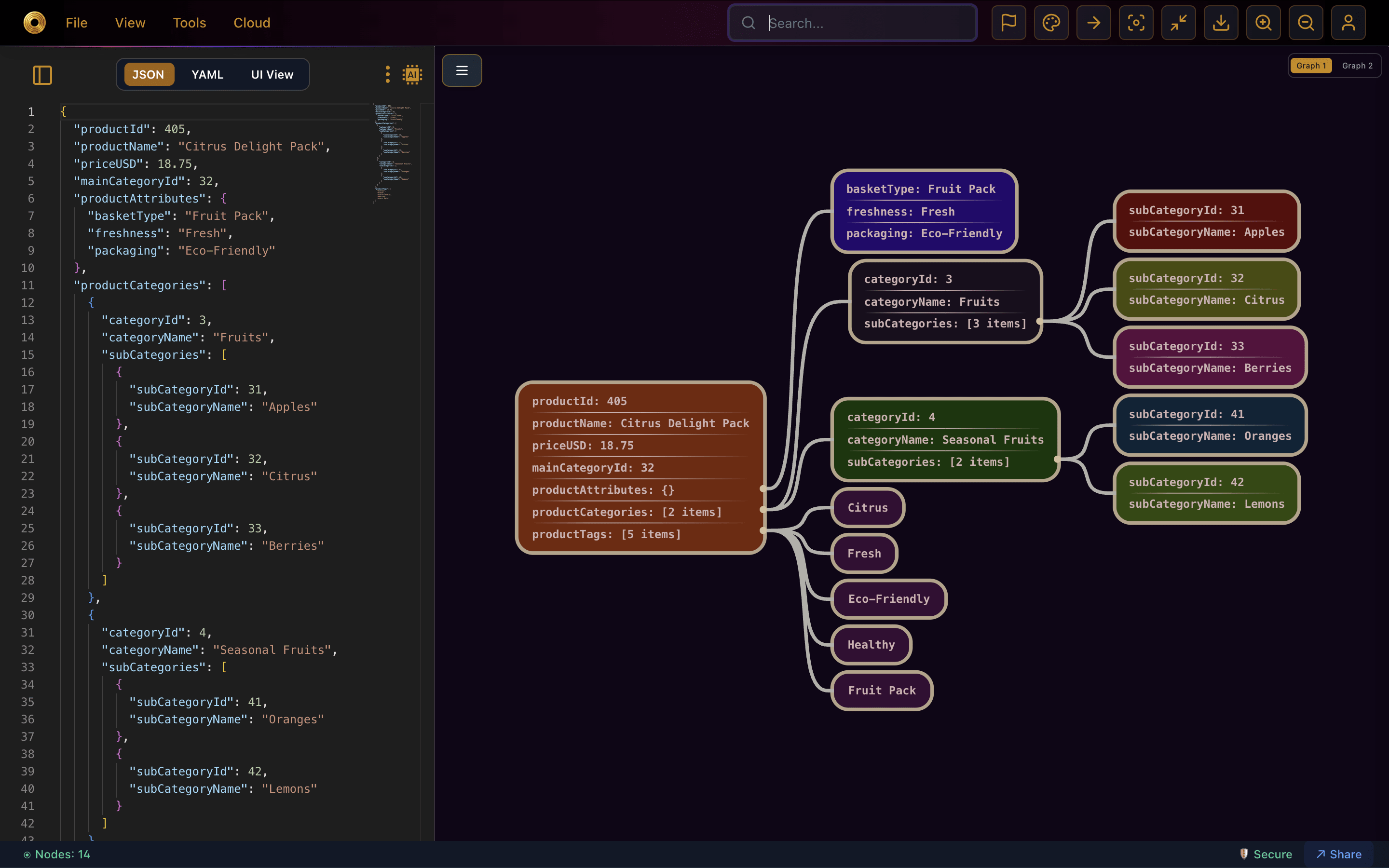Open the color palette theme icon
Viewport: 1389px width, 868px height.
tap(1051, 23)
